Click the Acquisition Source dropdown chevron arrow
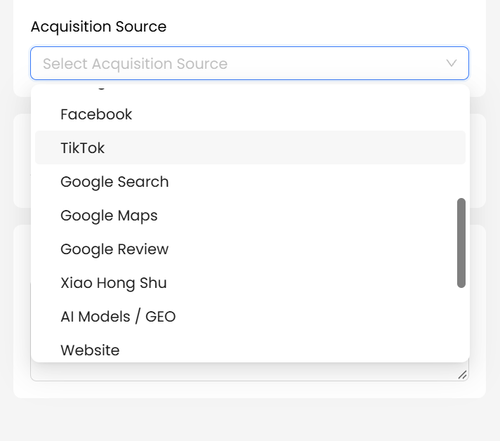This screenshot has height=441, width=500. point(451,63)
